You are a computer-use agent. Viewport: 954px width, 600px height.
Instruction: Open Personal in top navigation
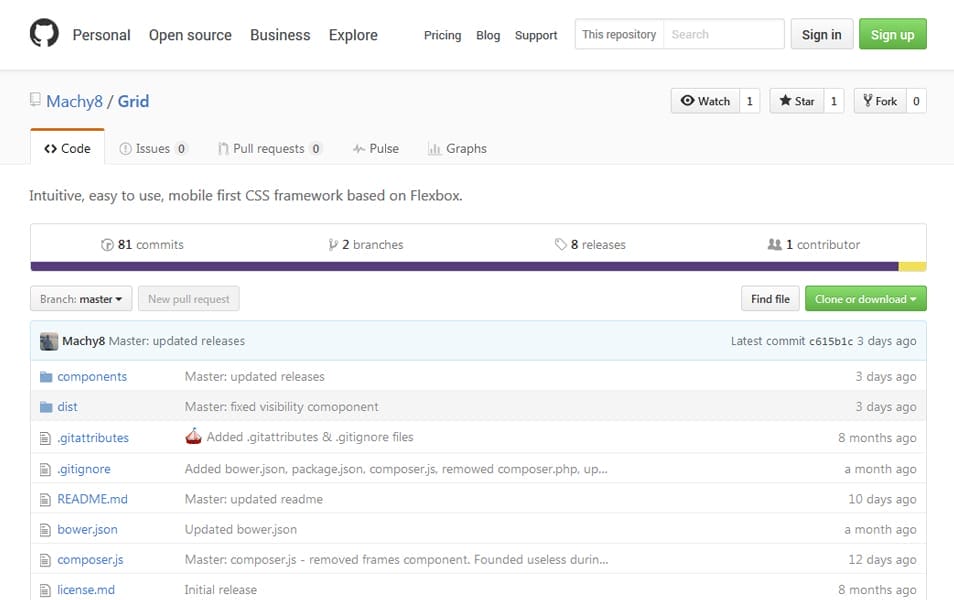pyautogui.click(x=102, y=35)
